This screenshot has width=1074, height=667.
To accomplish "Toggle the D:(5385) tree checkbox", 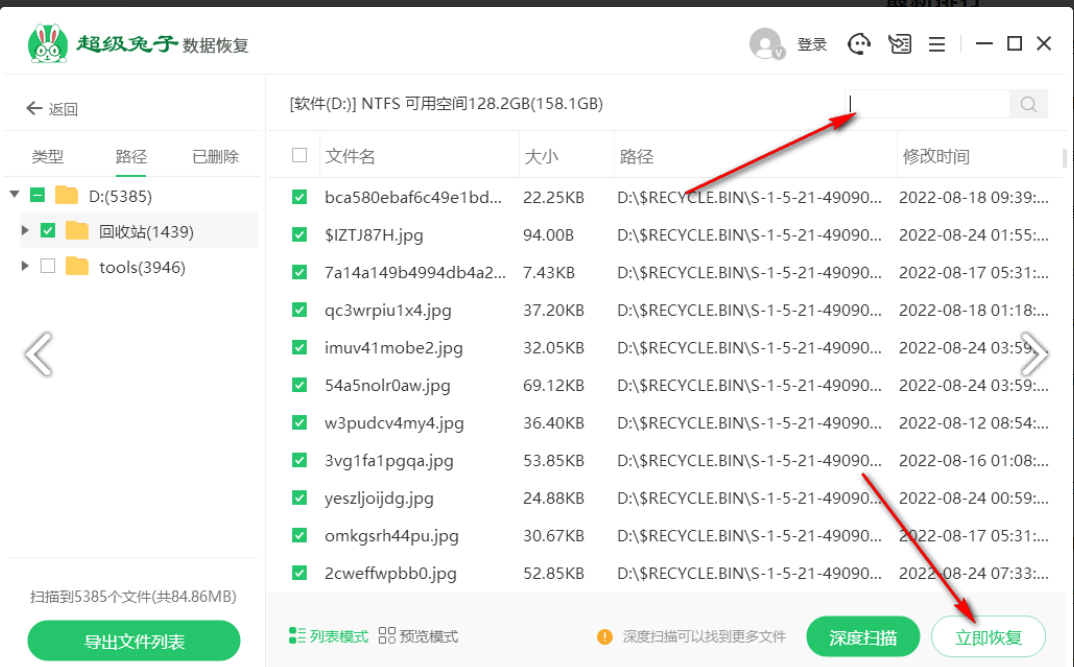I will [38, 195].
